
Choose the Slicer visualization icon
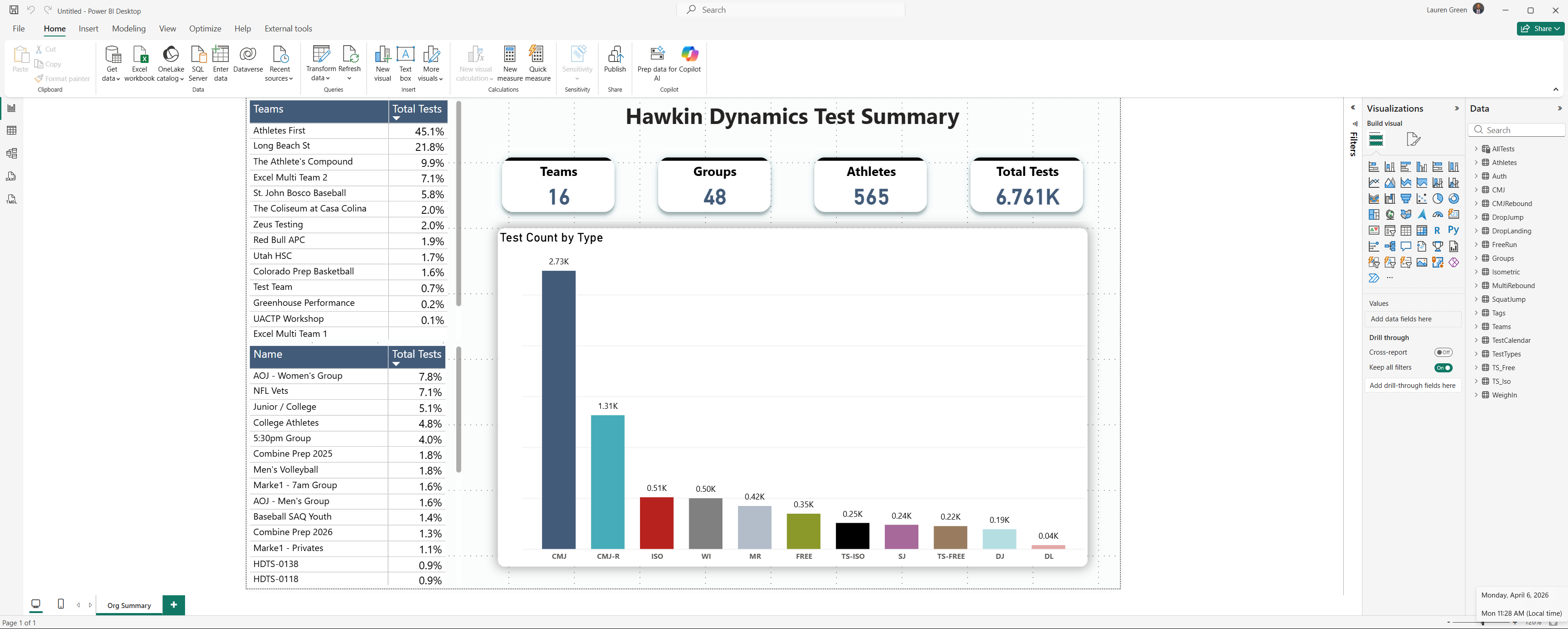(1390, 230)
